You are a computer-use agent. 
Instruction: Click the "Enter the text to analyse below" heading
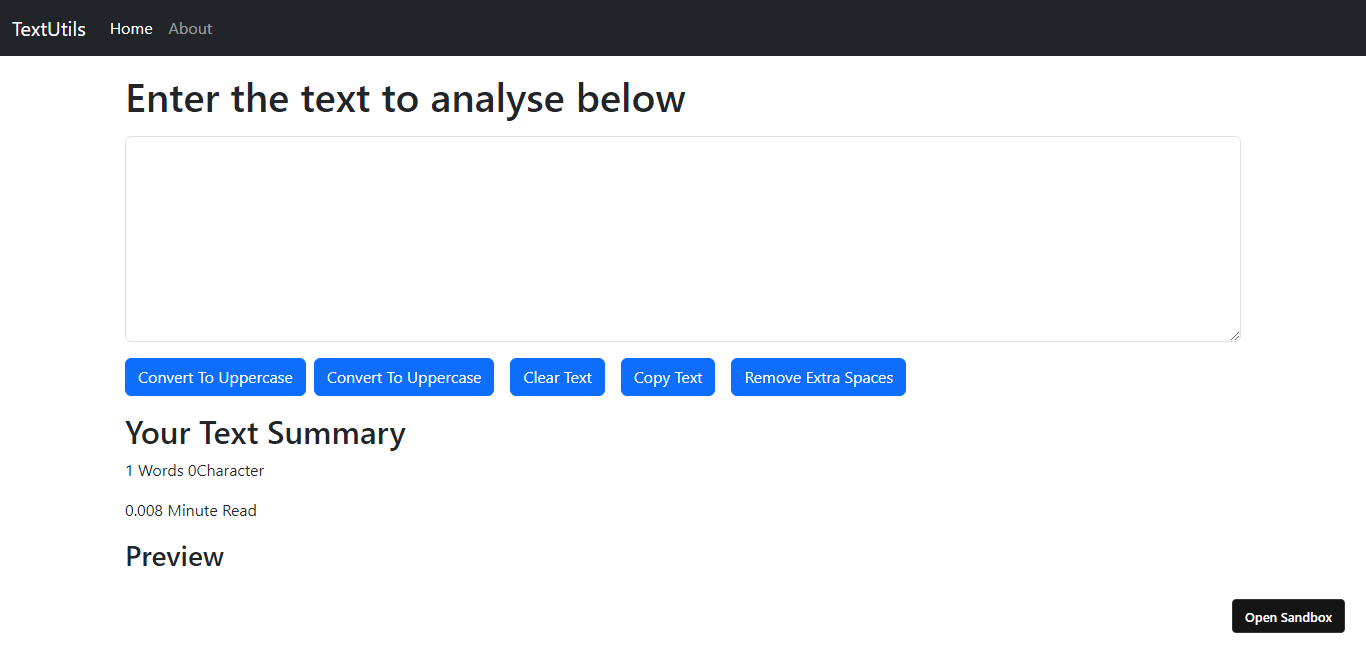(405, 99)
